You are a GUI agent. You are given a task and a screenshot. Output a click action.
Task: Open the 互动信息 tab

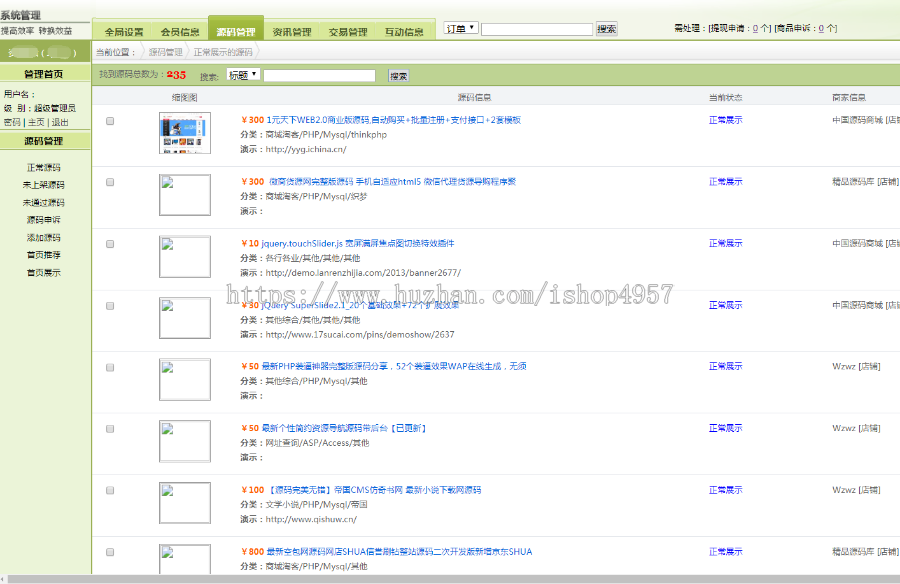tap(404, 32)
